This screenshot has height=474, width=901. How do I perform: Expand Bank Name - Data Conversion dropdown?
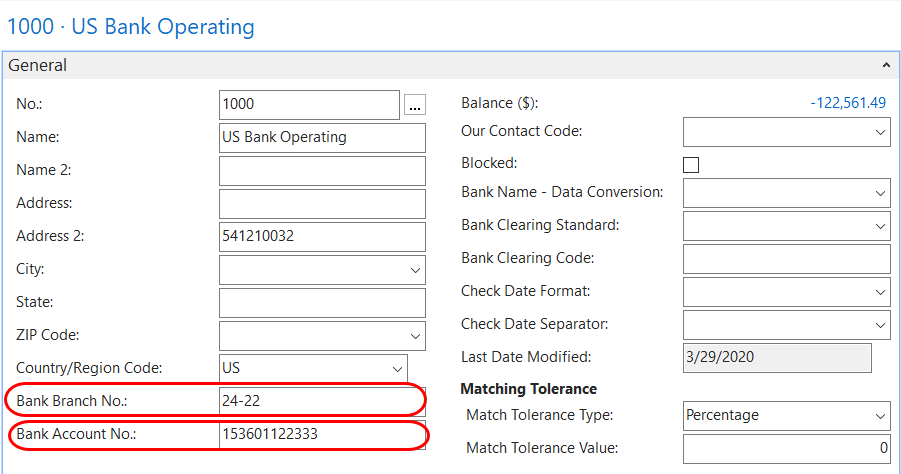tap(880, 193)
